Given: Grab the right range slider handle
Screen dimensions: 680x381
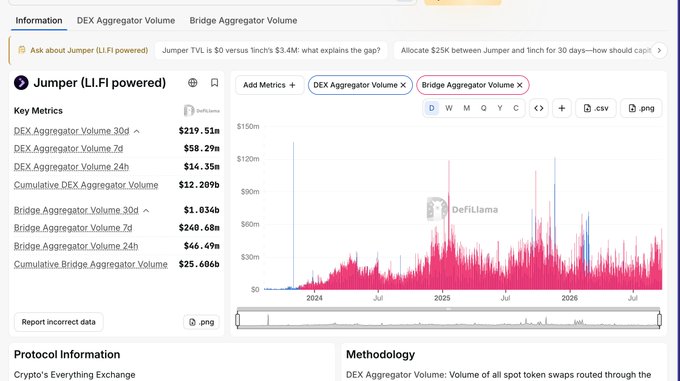Looking at the screenshot, I should click(659, 320).
